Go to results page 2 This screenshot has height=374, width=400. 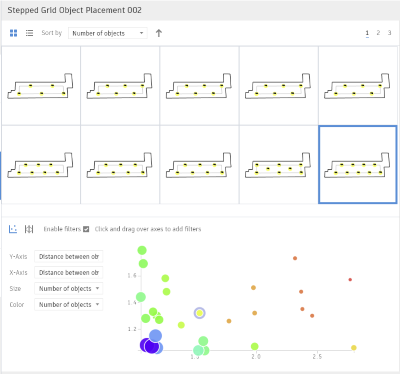coord(378,33)
